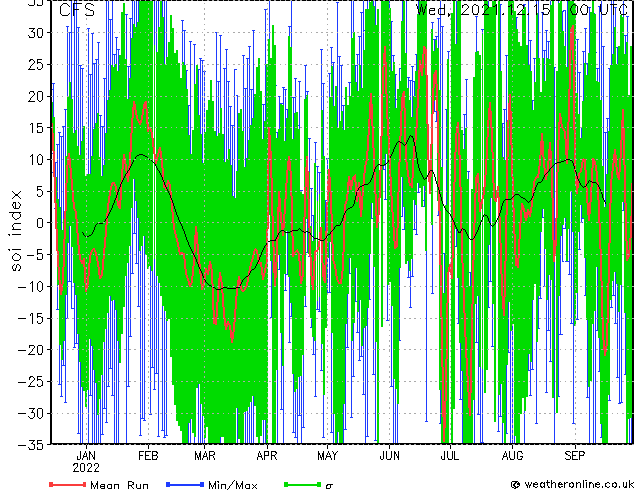The height and width of the screenshot is (490, 634).
Task: Click the 5 y-axis value
Action: [40, 191]
